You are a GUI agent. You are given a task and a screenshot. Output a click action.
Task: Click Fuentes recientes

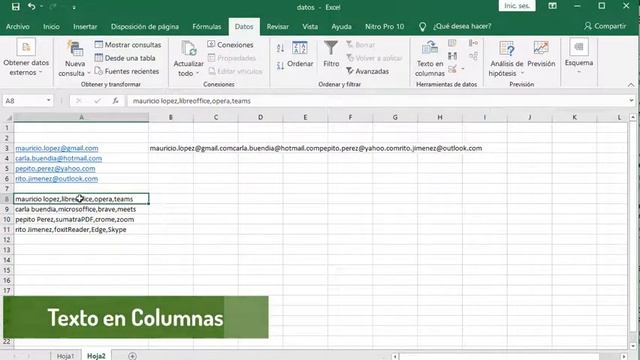click(x=127, y=71)
